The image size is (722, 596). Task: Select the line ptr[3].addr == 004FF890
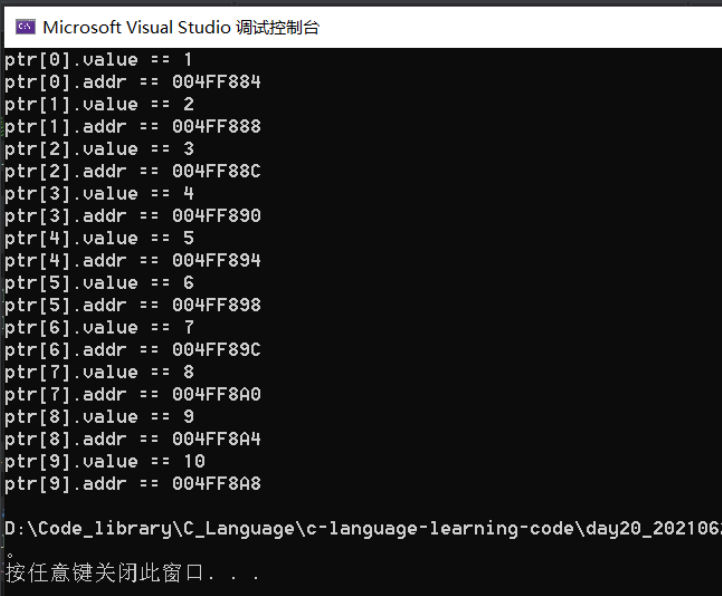coord(133,216)
